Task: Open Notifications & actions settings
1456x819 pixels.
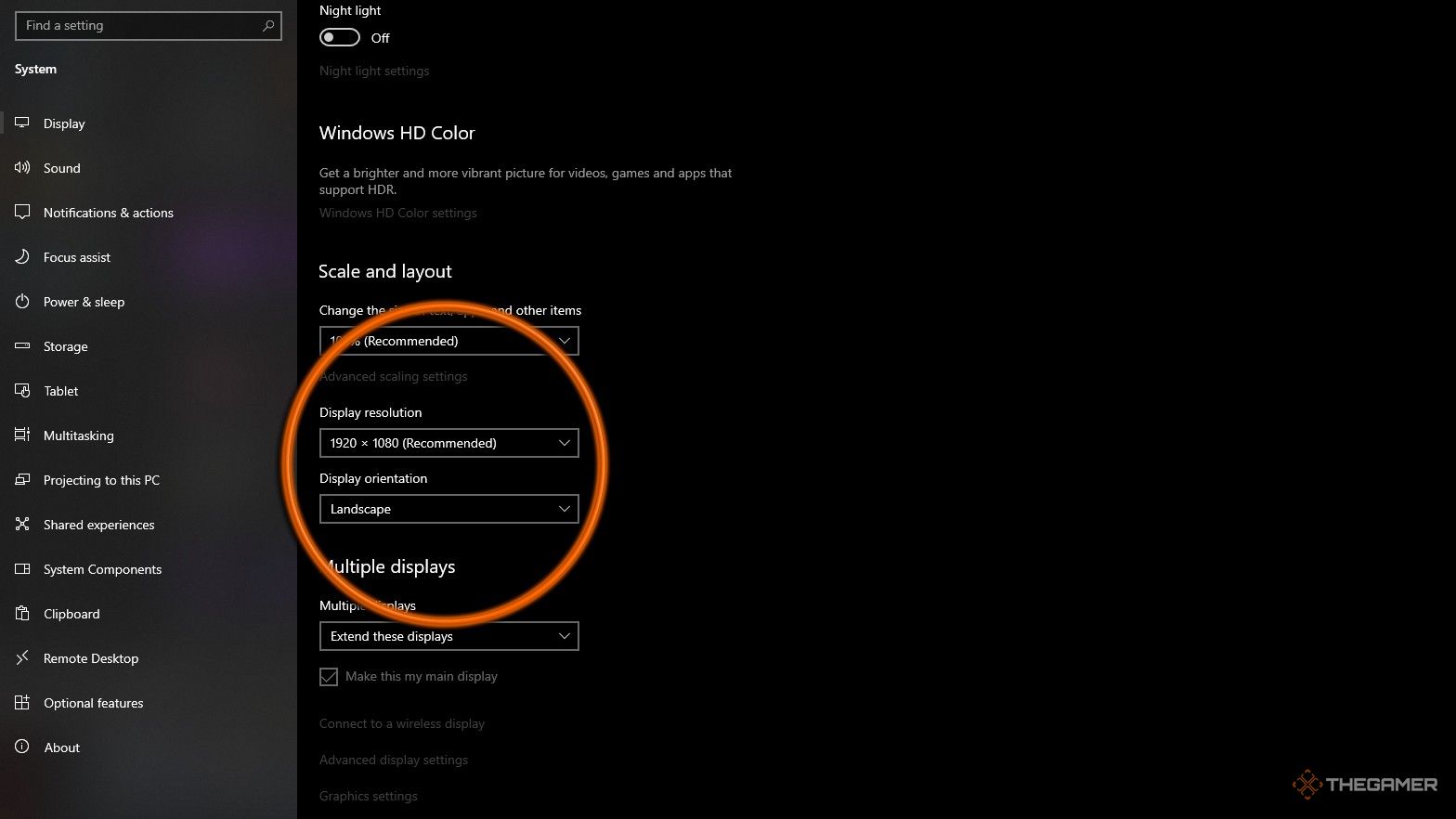Action: click(149, 212)
